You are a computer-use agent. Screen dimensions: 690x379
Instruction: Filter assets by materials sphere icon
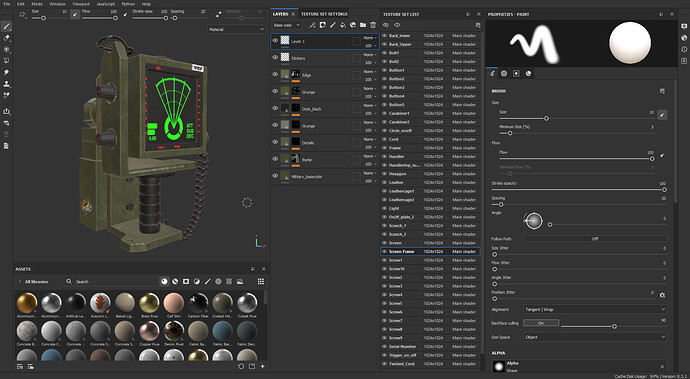[x=164, y=281]
